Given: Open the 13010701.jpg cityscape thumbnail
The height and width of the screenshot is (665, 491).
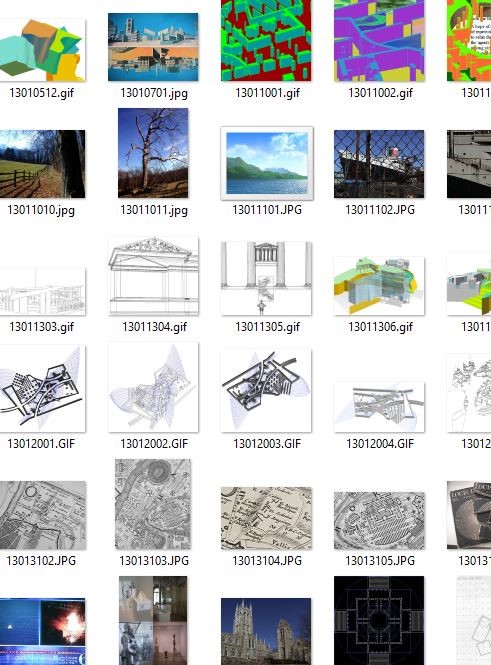Looking at the screenshot, I should (x=153, y=47).
